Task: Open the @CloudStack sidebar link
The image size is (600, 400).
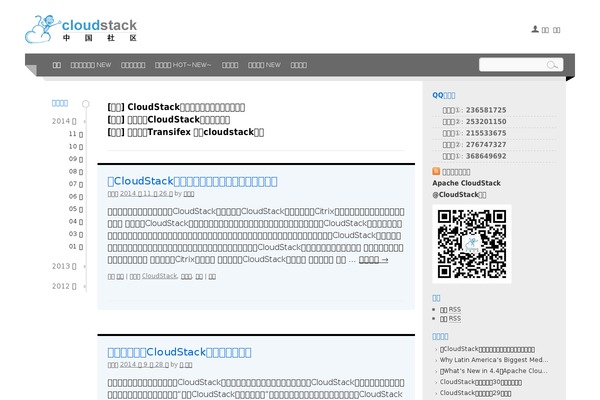Action: 459,194
